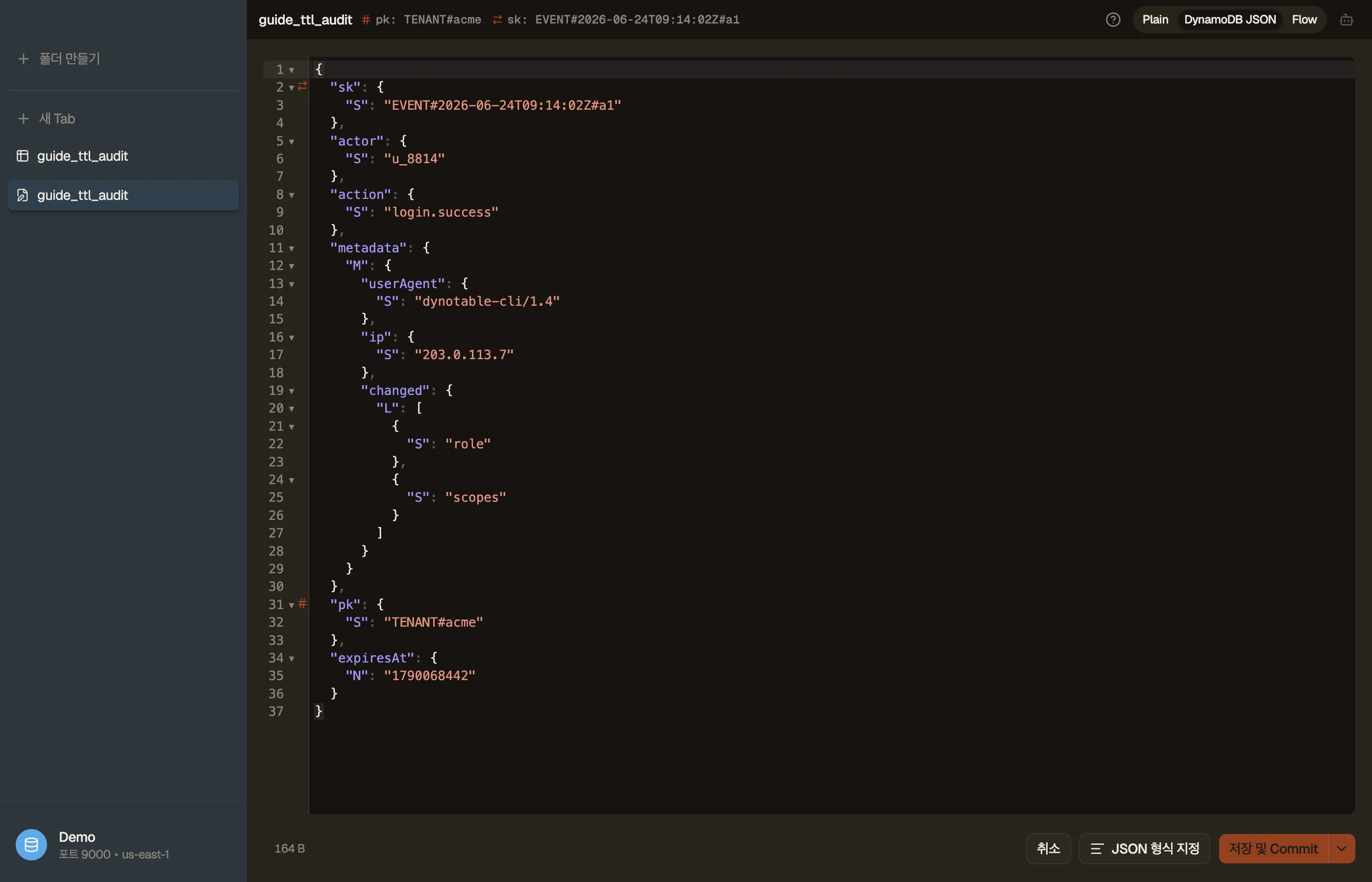The height and width of the screenshot is (882, 1372).
Task: Collapse the "M" map at line 12
Action: pyautogui.click(x=292, y=266)
